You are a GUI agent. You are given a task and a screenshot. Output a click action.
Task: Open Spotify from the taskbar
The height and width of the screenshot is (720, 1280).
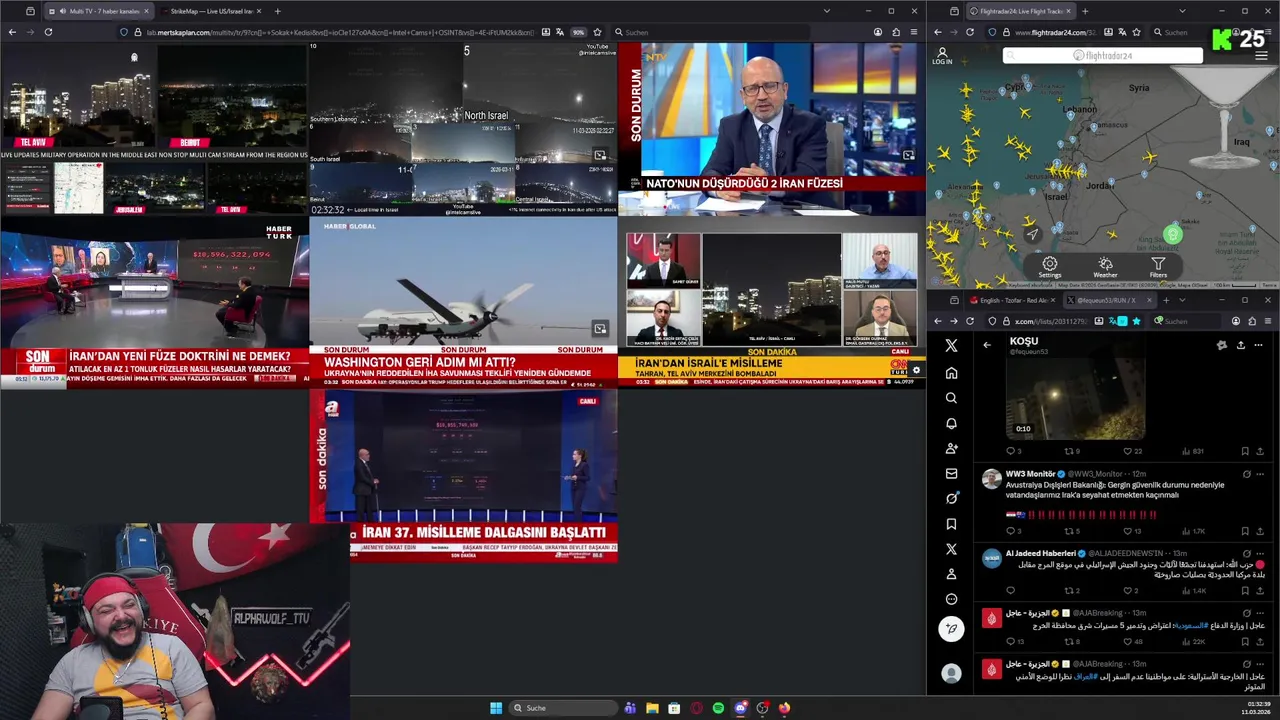(x=718, y=708)
